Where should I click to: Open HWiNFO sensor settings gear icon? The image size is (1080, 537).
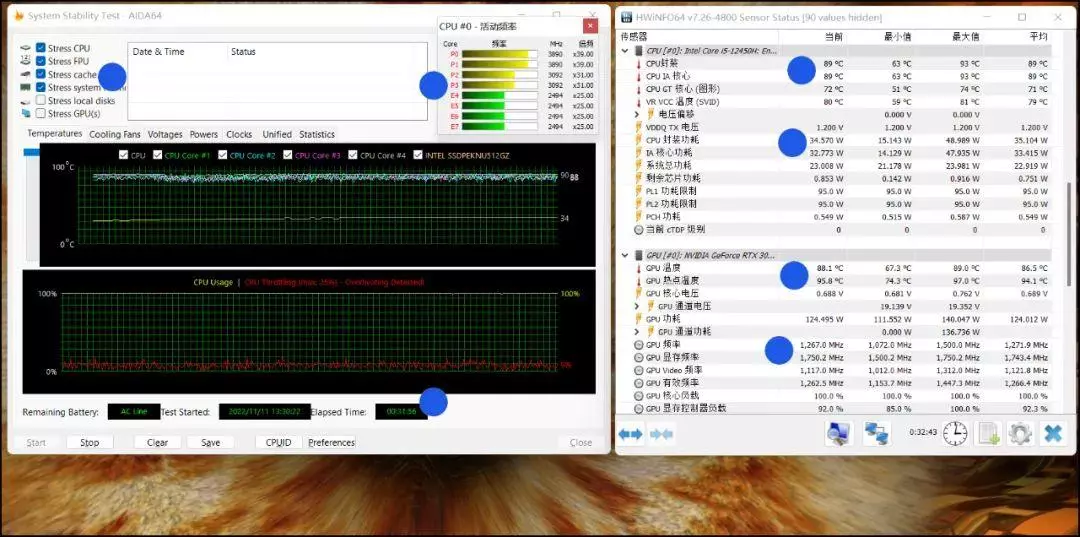point(1019,434)
